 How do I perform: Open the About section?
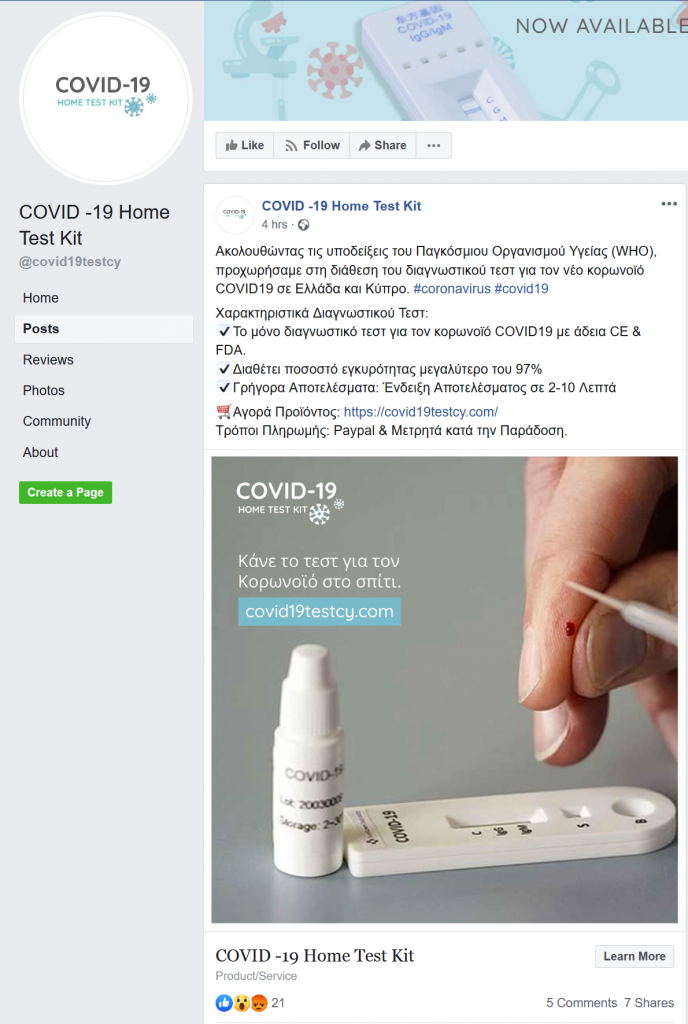pyautogui.click(x=40, y=452)
